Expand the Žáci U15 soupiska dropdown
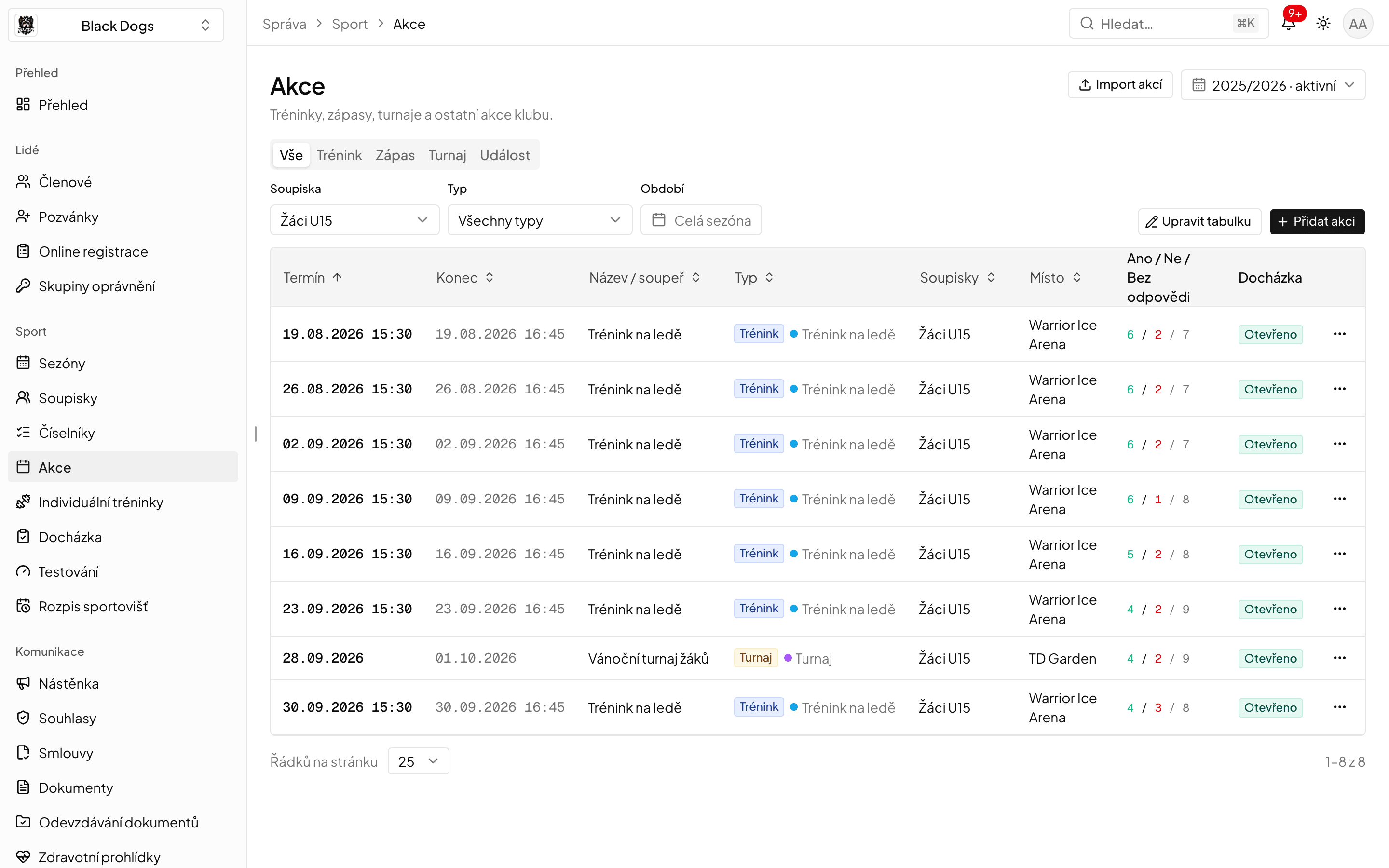Screen dimensions: 1389x868 coord(354,220)
